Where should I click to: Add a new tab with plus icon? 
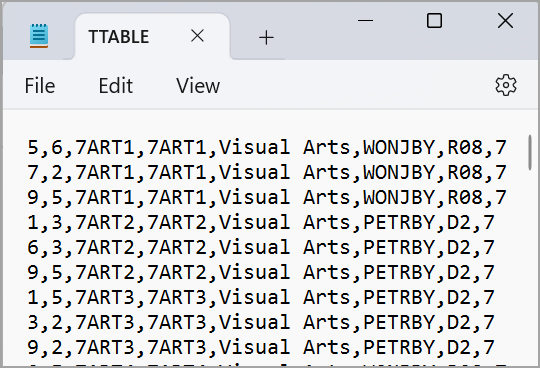point(266,37)
